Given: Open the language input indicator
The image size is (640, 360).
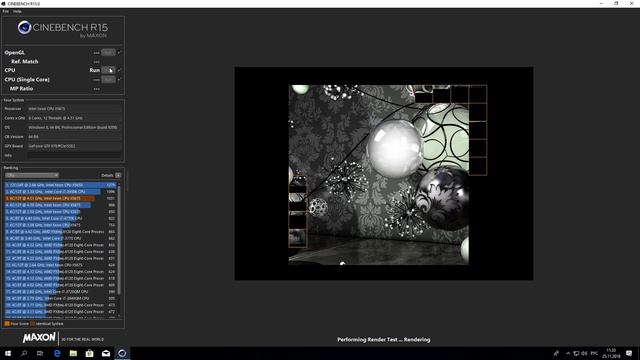Looking at the screenshot, I should (x=594, y=353).
